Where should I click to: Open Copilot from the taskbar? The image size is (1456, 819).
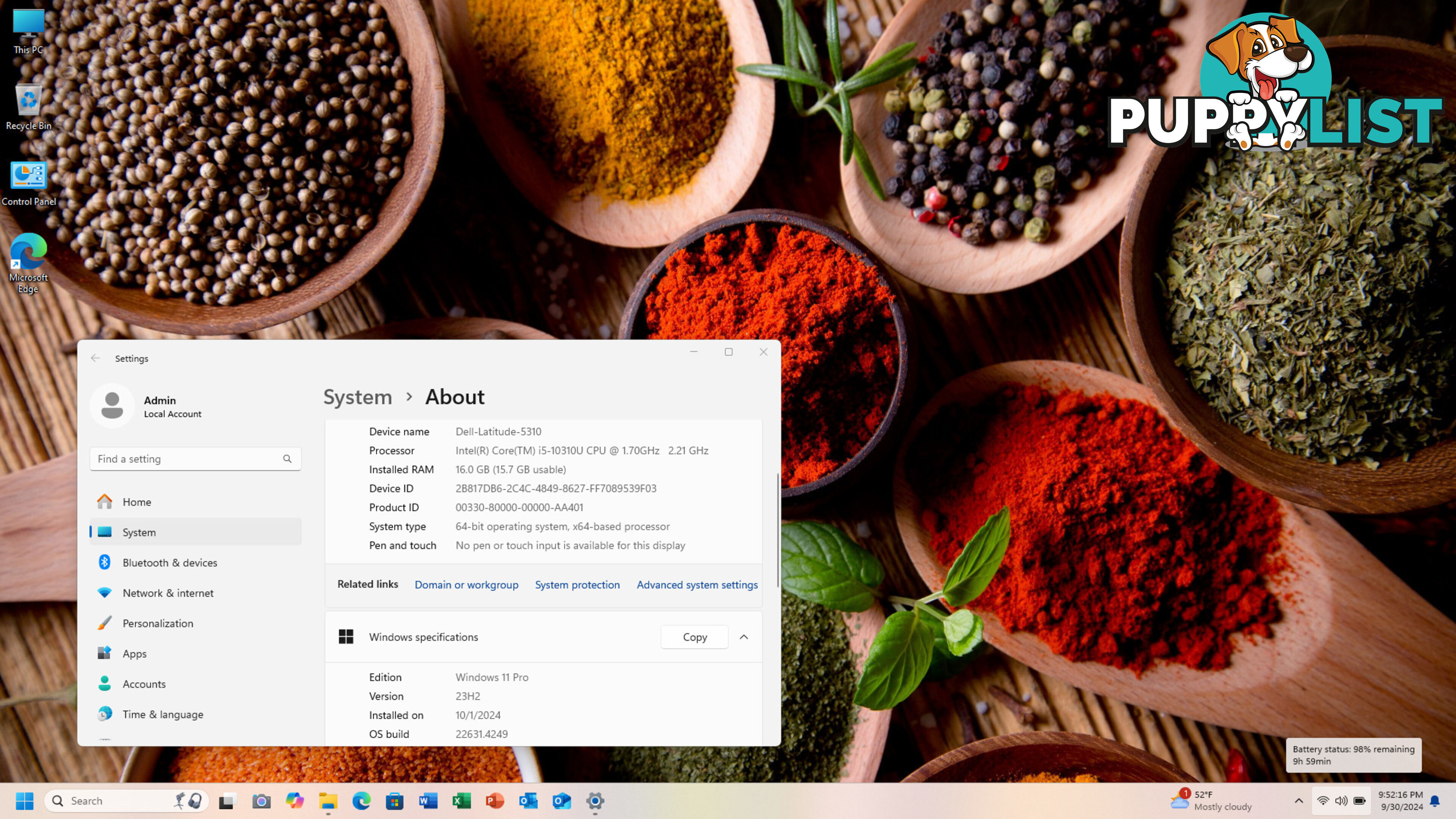click(295, 800)
